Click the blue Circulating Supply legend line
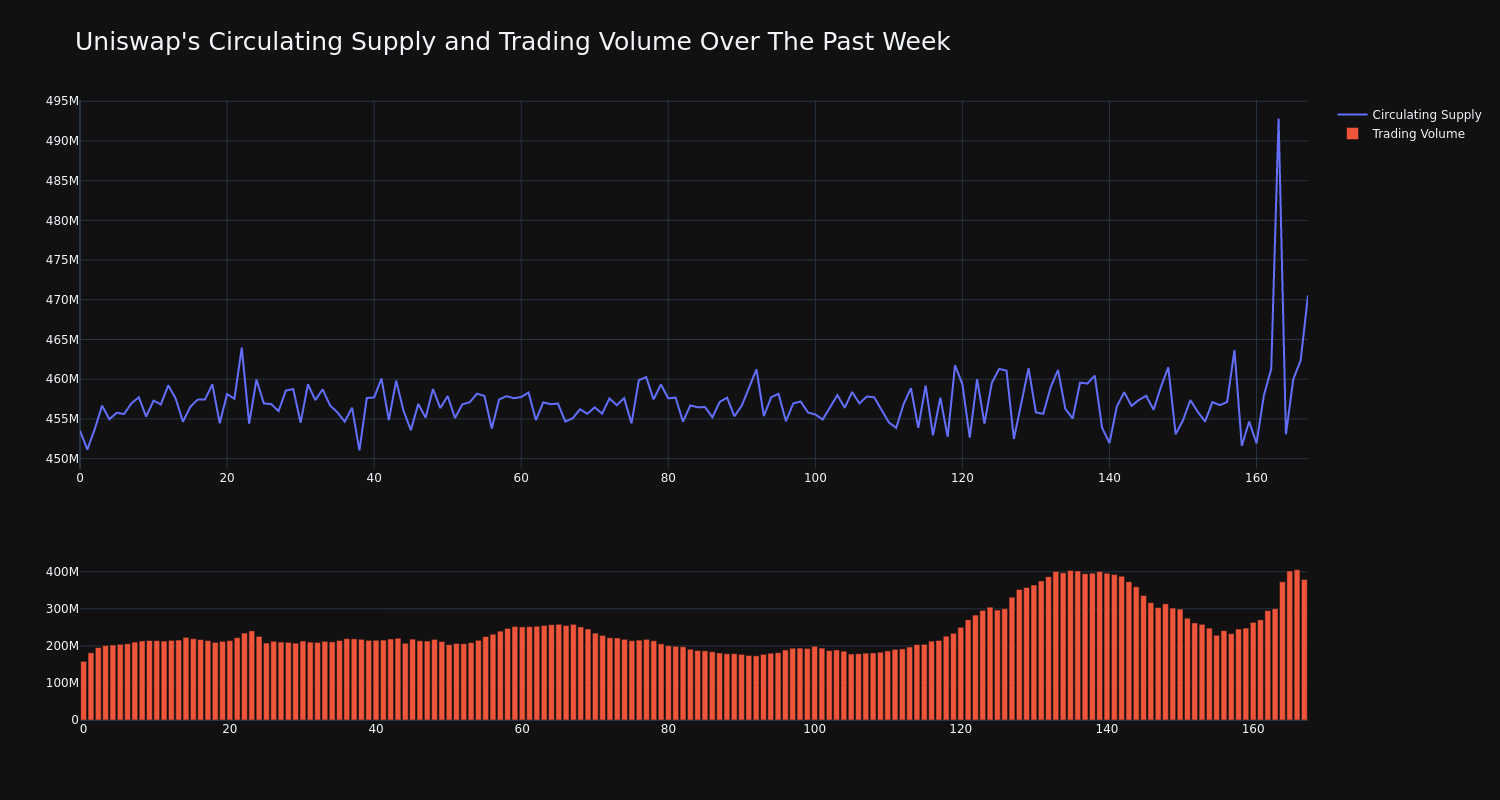 coord(1352,115)
